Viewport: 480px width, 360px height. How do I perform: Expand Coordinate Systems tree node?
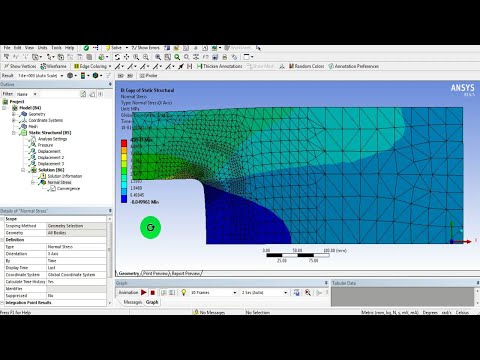tap(14, 120)
